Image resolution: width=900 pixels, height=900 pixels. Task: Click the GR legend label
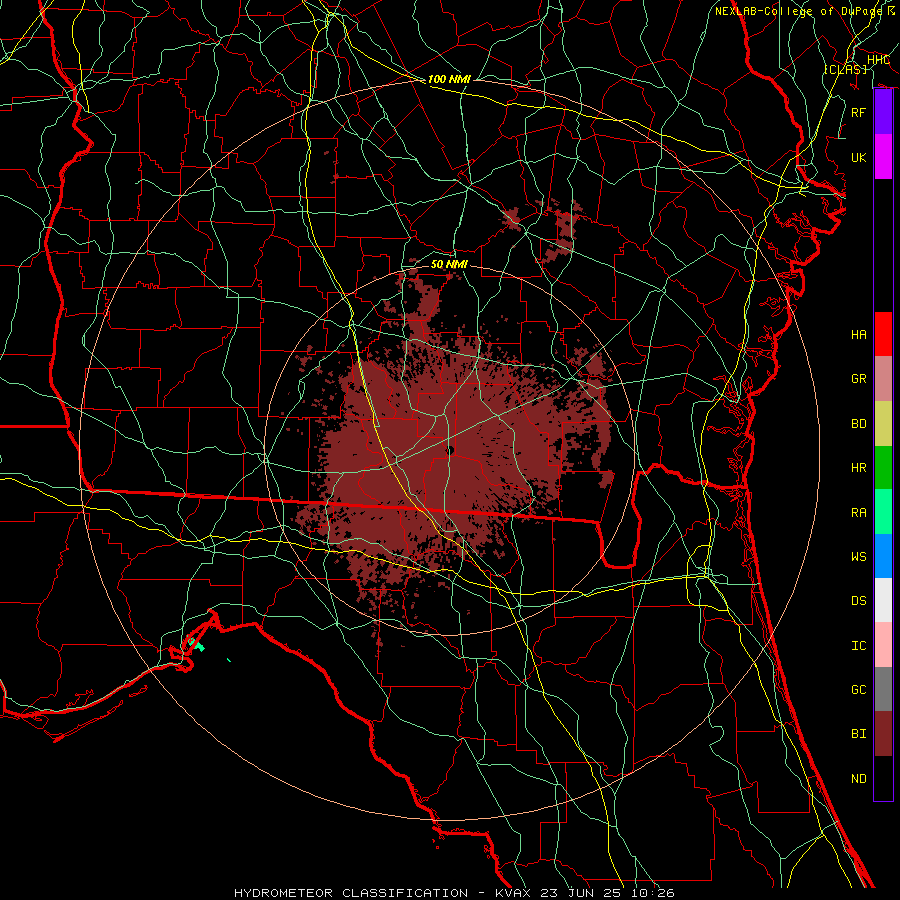pos(859,379)
